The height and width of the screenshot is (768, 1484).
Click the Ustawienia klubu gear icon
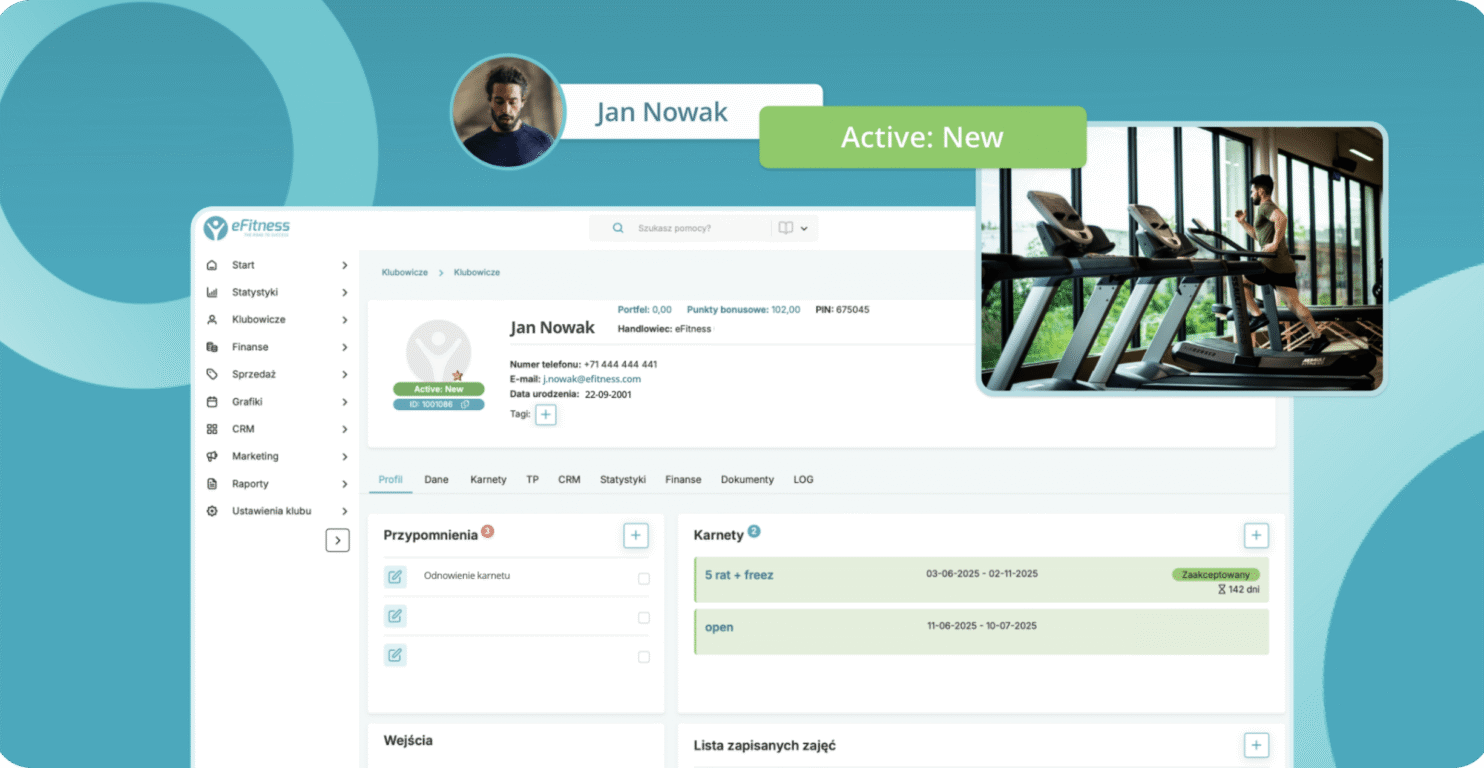[211, 511]
